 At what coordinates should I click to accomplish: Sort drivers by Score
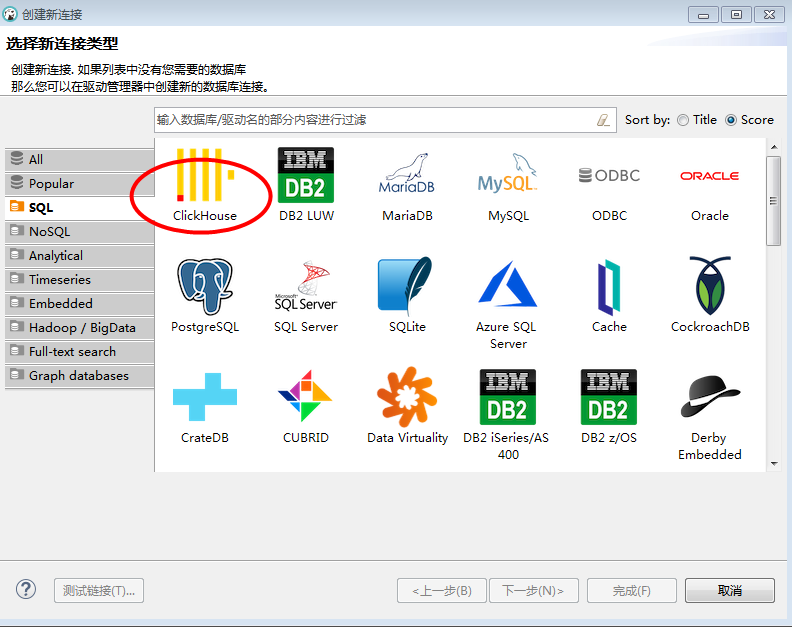pyautogui.click(x=750, y=120)
